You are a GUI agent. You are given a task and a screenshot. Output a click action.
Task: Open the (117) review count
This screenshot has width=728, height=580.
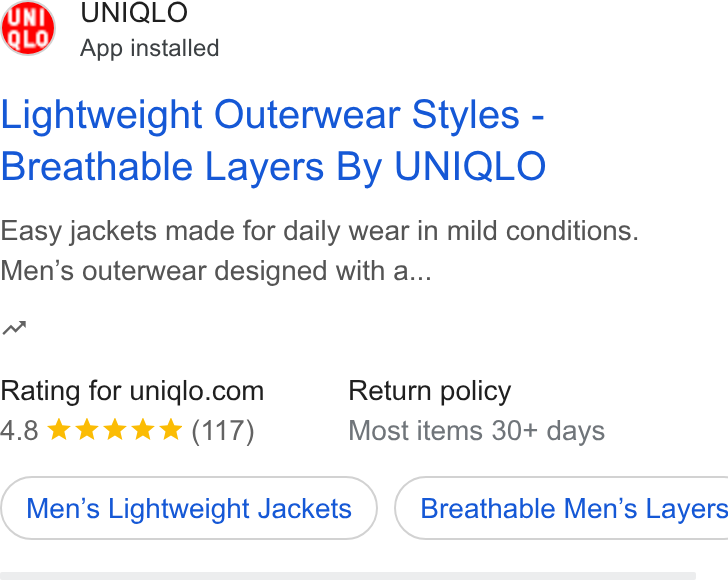click(x=223, y=431)
